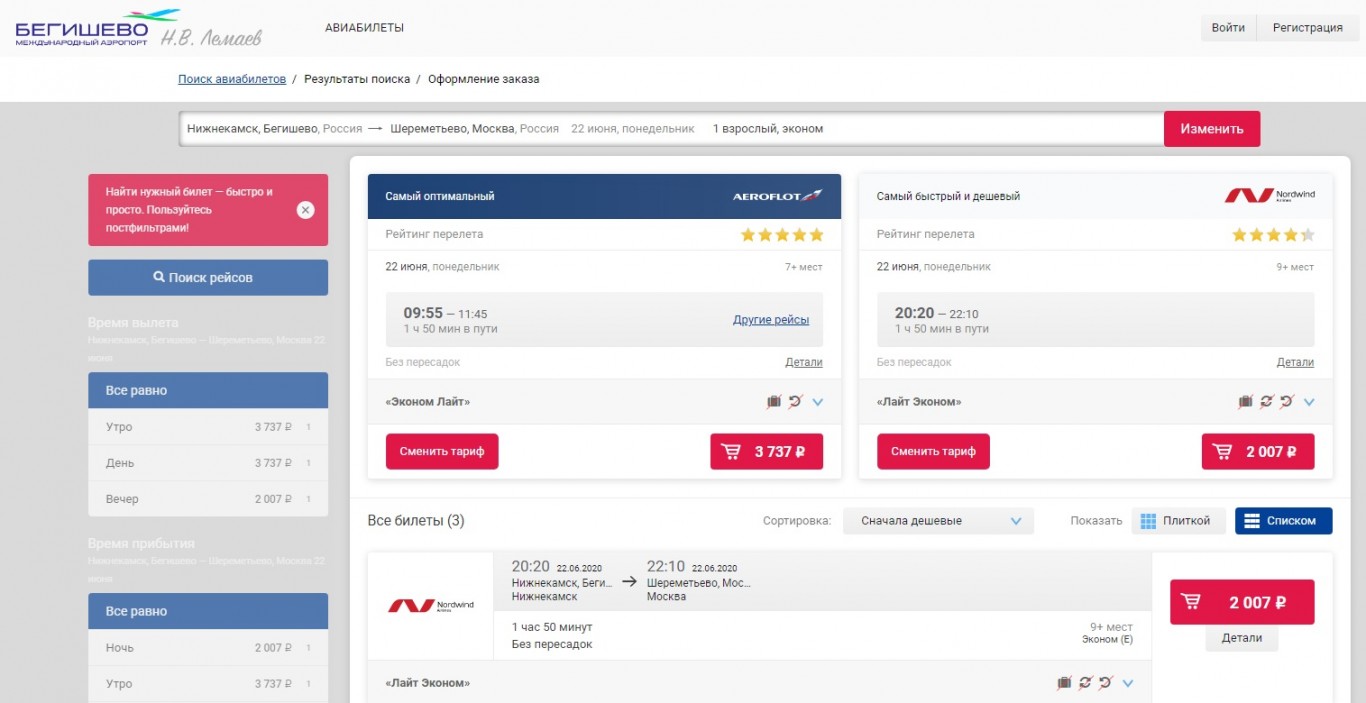Click the 09:55 – 11:45 flight time block
1366x703 pixels.
click(604, 320)
